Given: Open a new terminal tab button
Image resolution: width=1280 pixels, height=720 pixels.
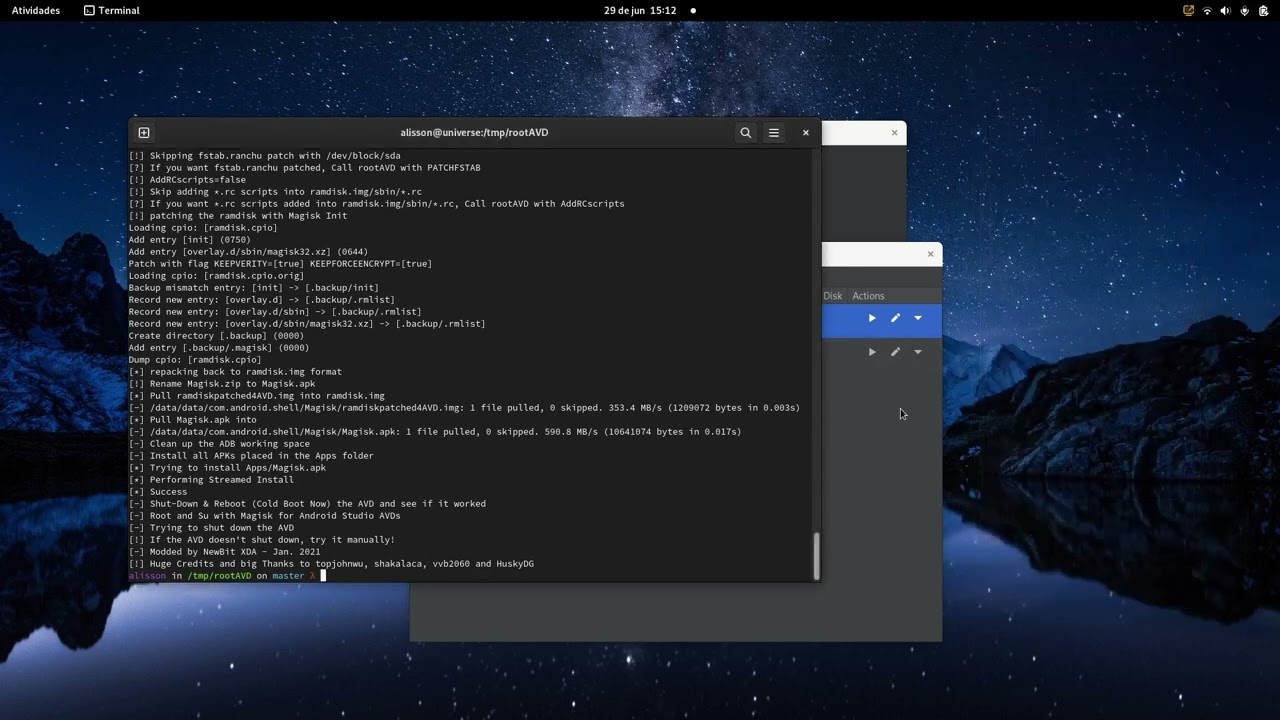Looking at the screenshot, I should point(144,132).
